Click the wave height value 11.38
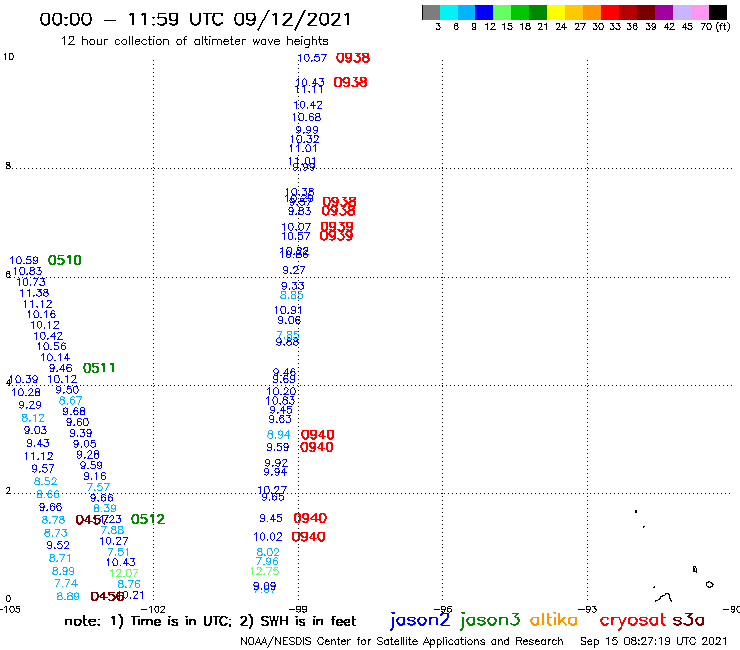Screen dimensions: 740x650 click(34, 293)
